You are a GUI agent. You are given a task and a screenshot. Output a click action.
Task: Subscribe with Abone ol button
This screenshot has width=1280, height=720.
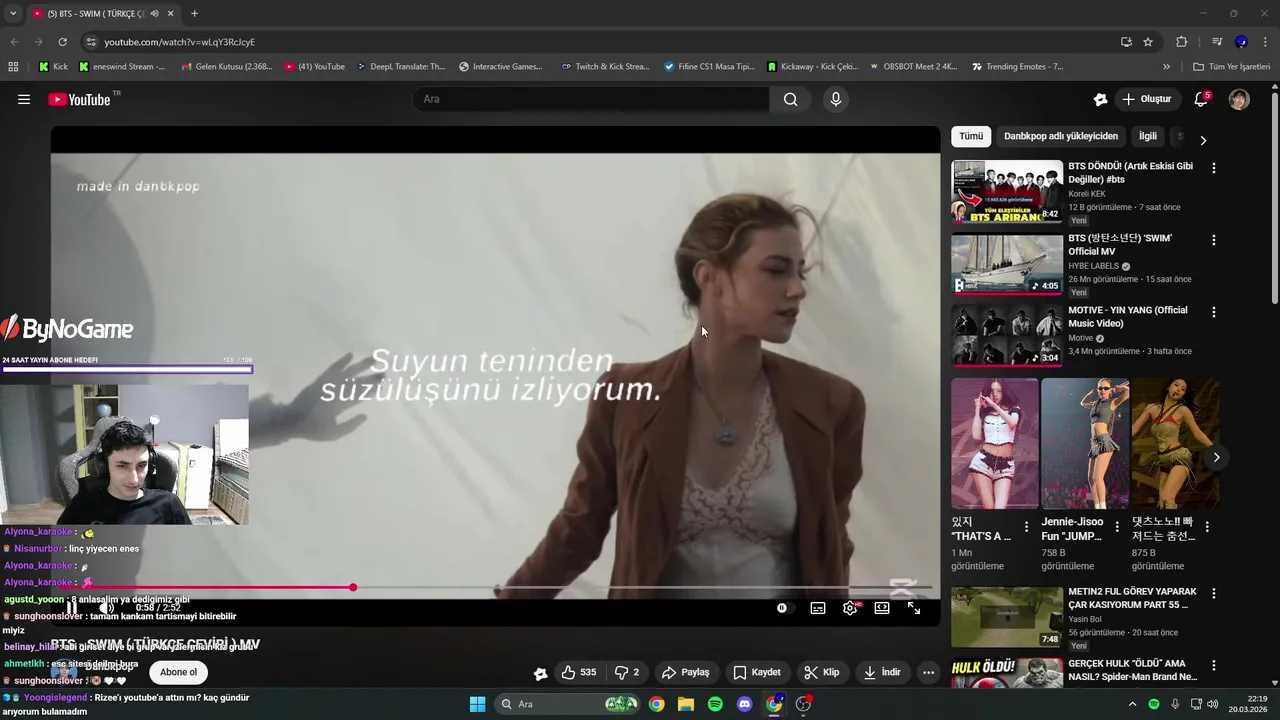coord(179,672)
